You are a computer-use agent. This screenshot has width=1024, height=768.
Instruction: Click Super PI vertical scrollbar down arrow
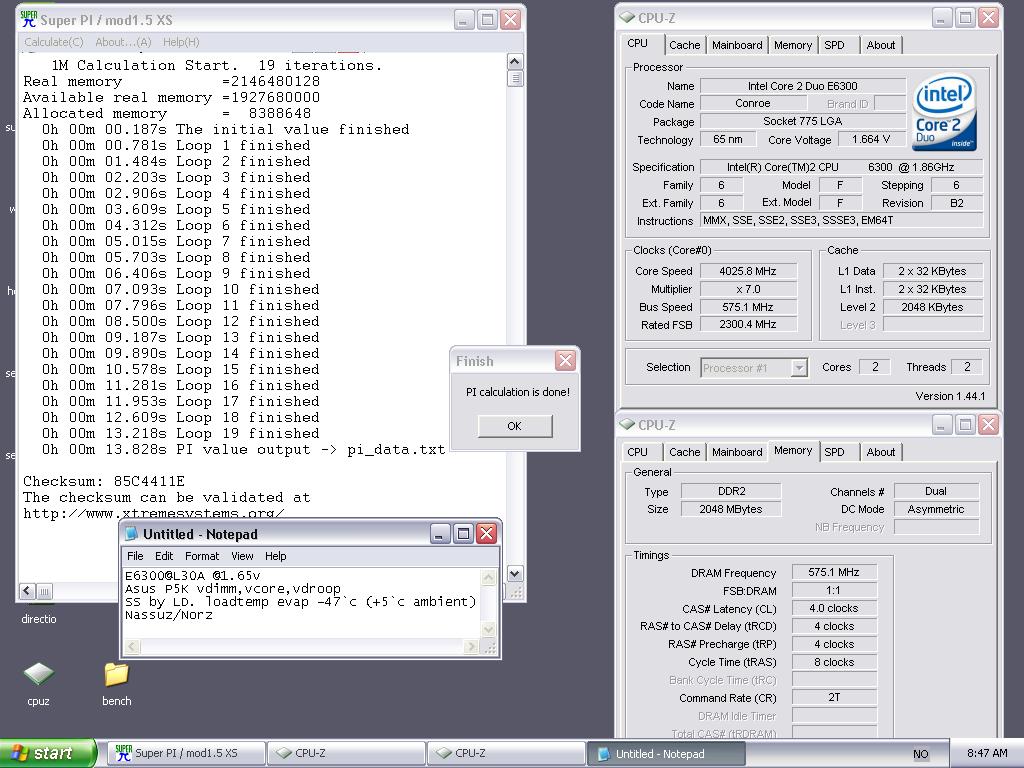click(x=515, y=574)
